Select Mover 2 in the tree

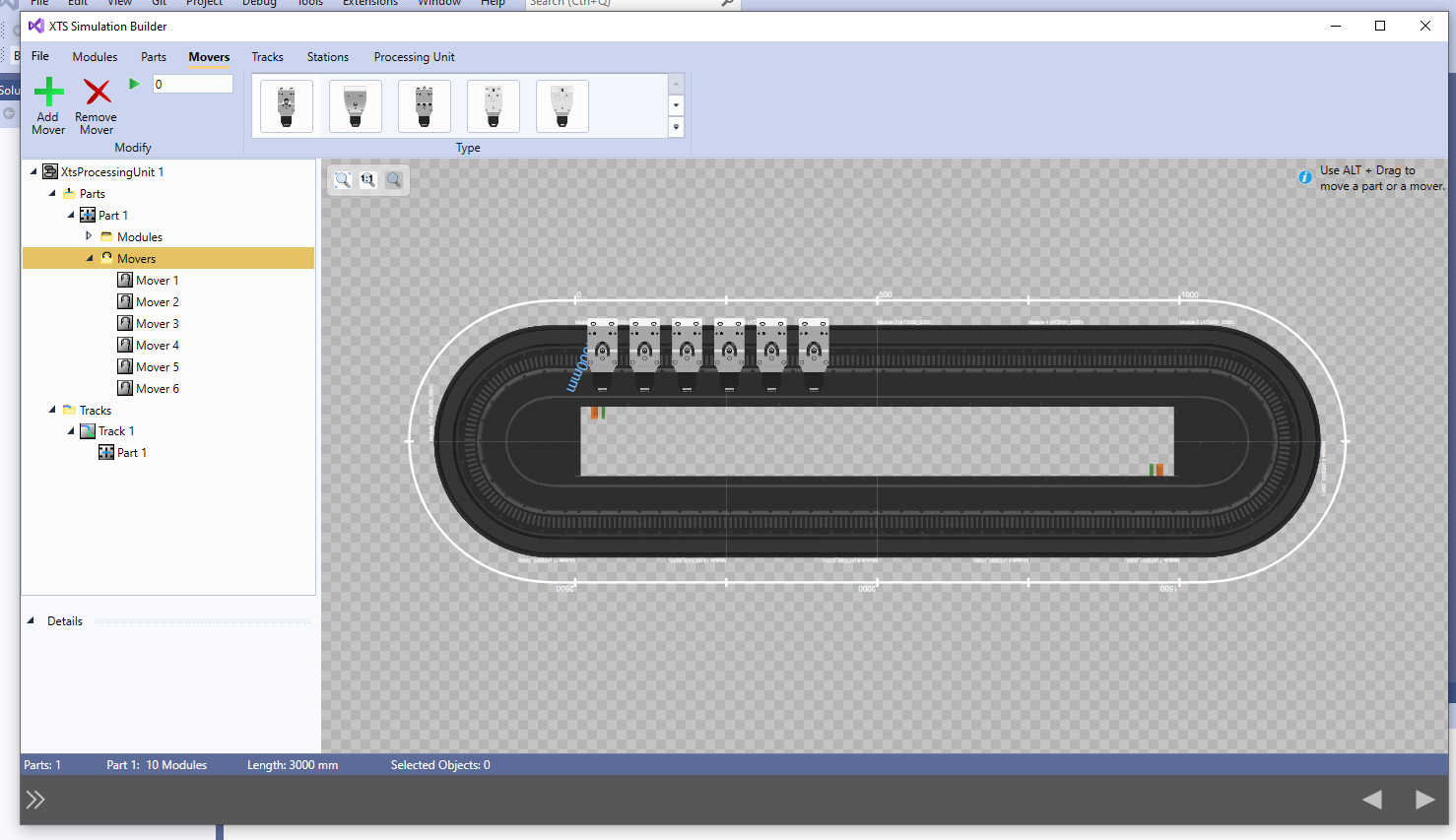click(x=158, y=302)
